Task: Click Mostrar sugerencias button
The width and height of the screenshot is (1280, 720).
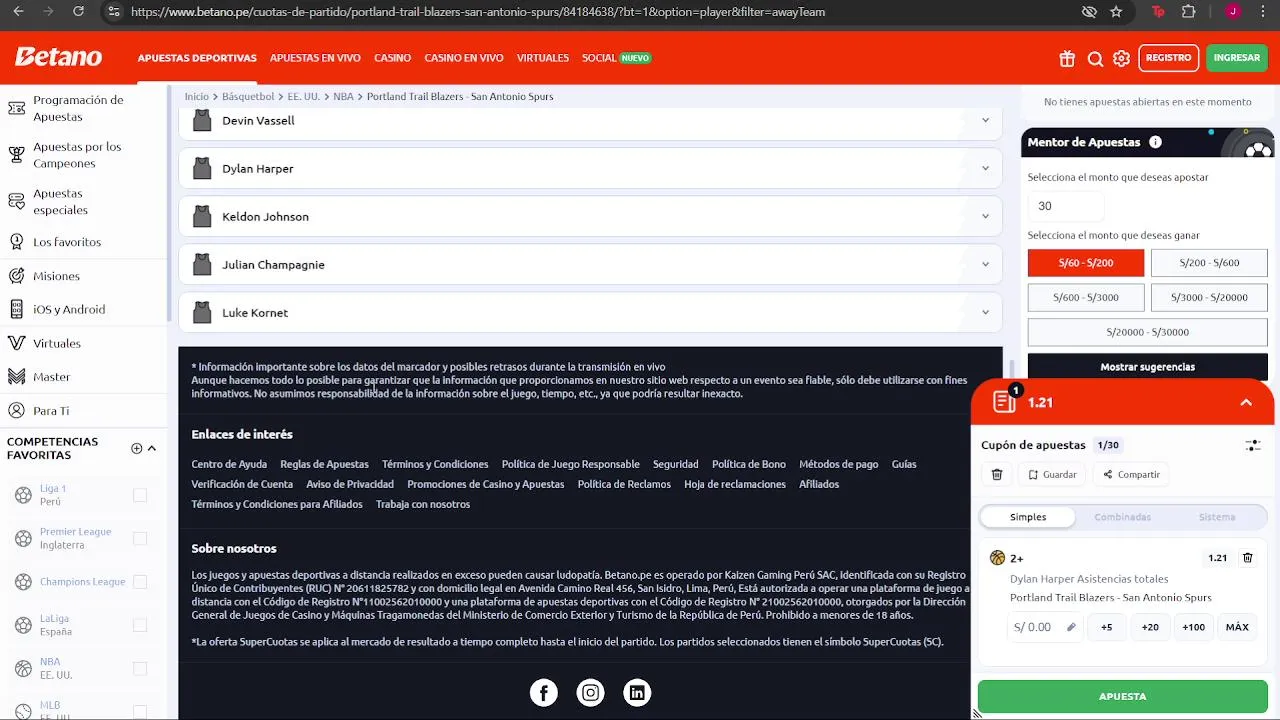Action: pos(1147,367)
